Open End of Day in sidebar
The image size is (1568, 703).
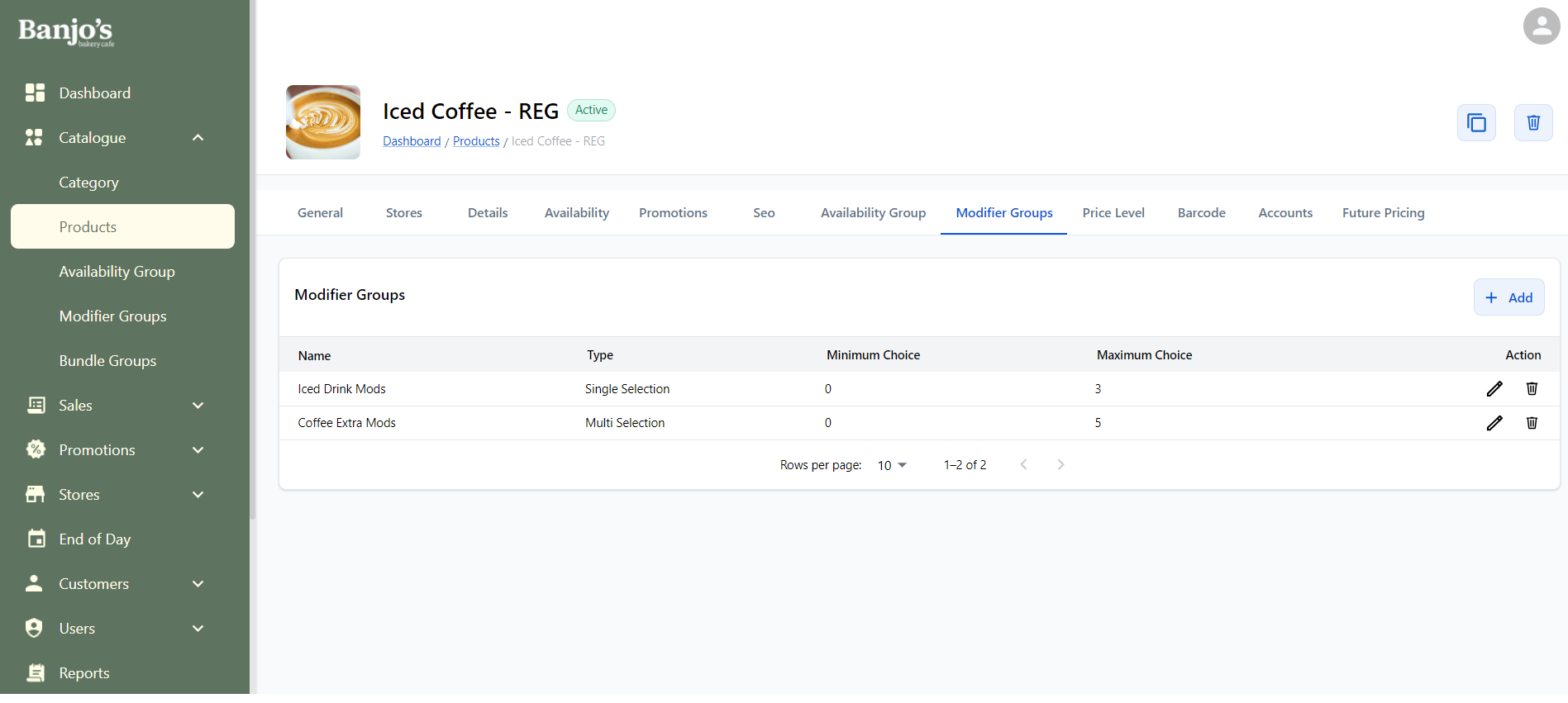[94, 539]
